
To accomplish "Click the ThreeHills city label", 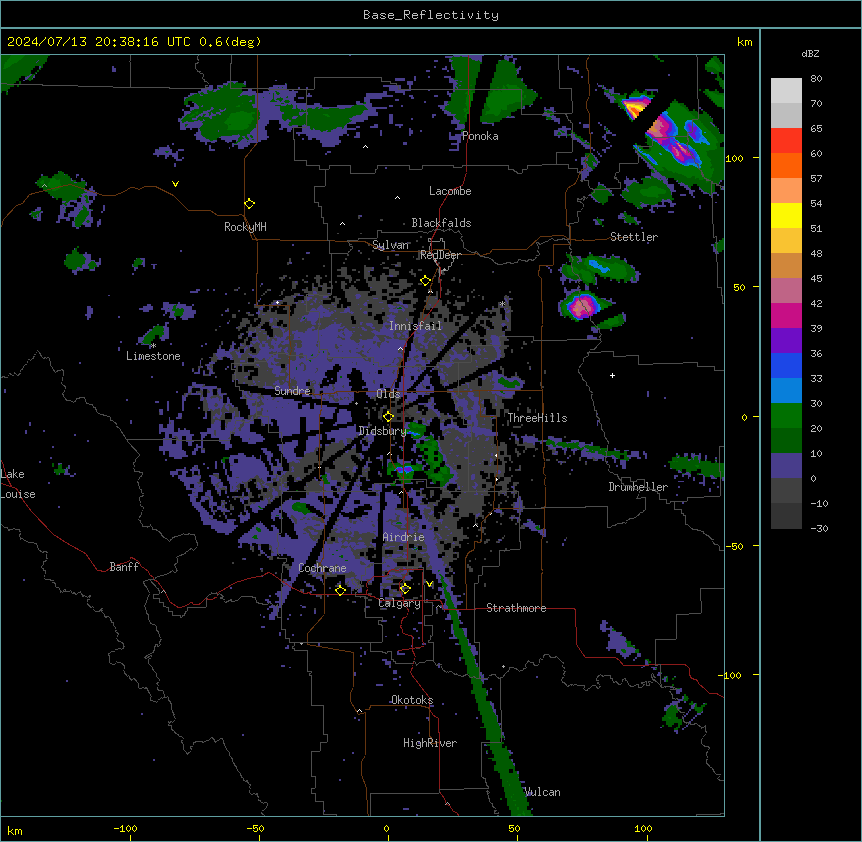I will tap(537, 418).
